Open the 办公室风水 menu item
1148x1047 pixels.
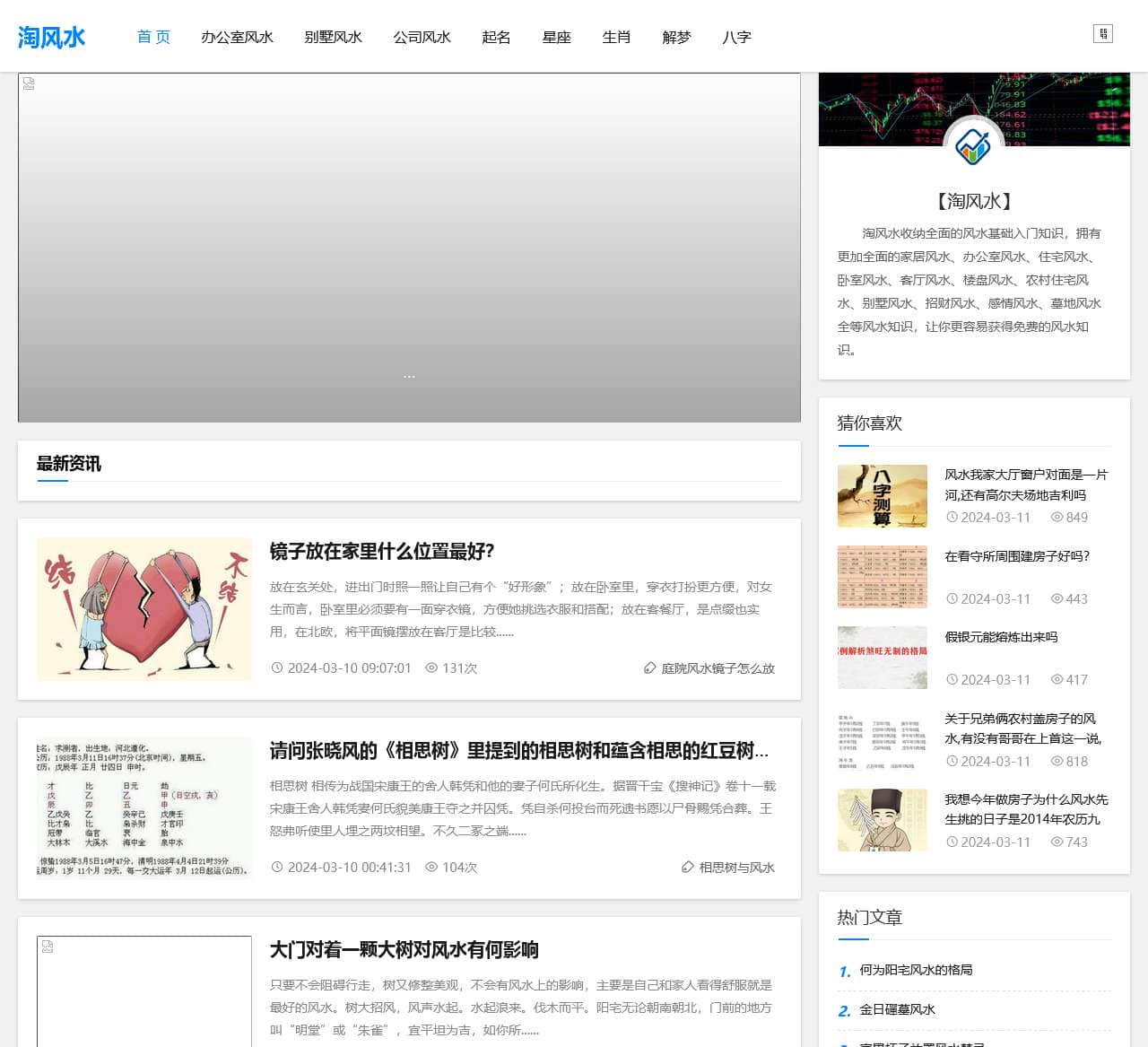point(237,37)
